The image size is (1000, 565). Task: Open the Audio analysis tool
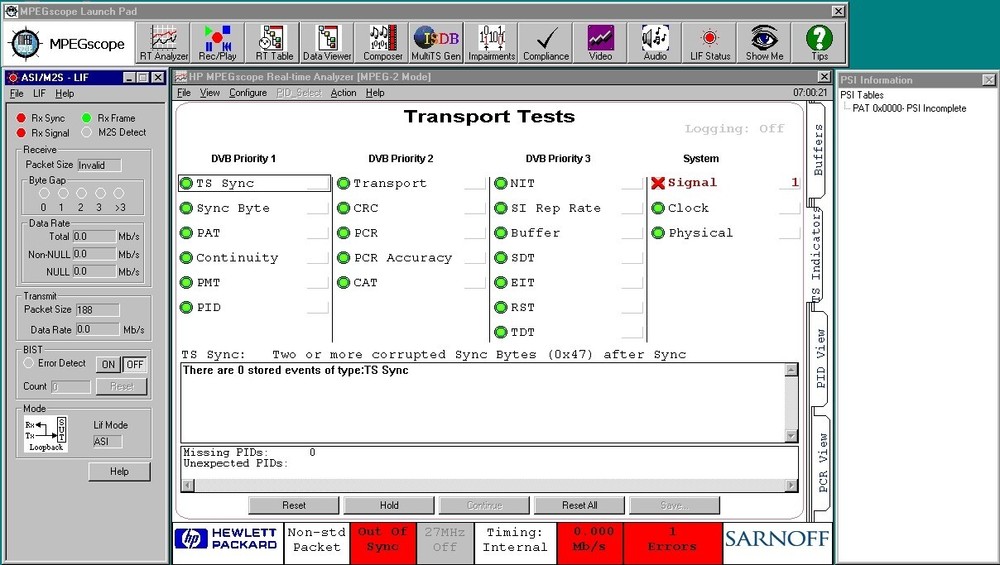point(655,43)
